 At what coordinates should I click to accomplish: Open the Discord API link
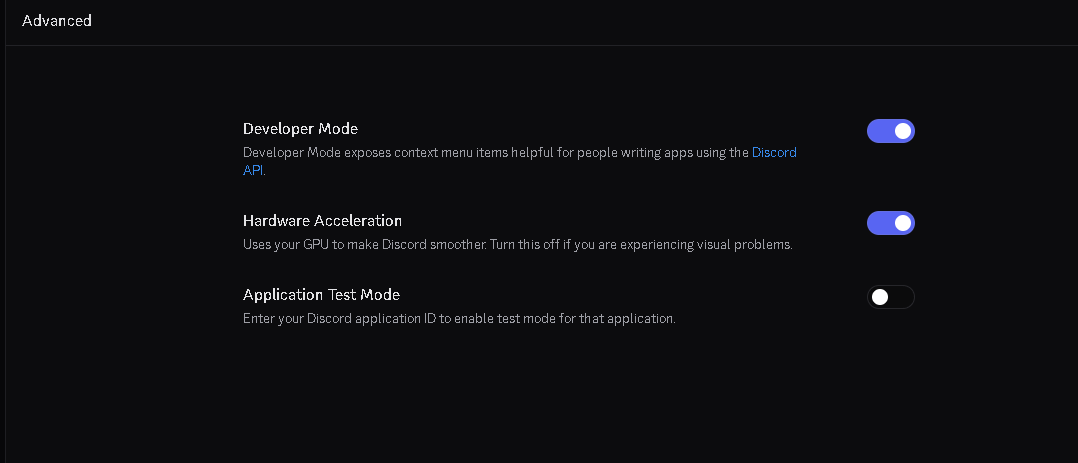(774, 153)
